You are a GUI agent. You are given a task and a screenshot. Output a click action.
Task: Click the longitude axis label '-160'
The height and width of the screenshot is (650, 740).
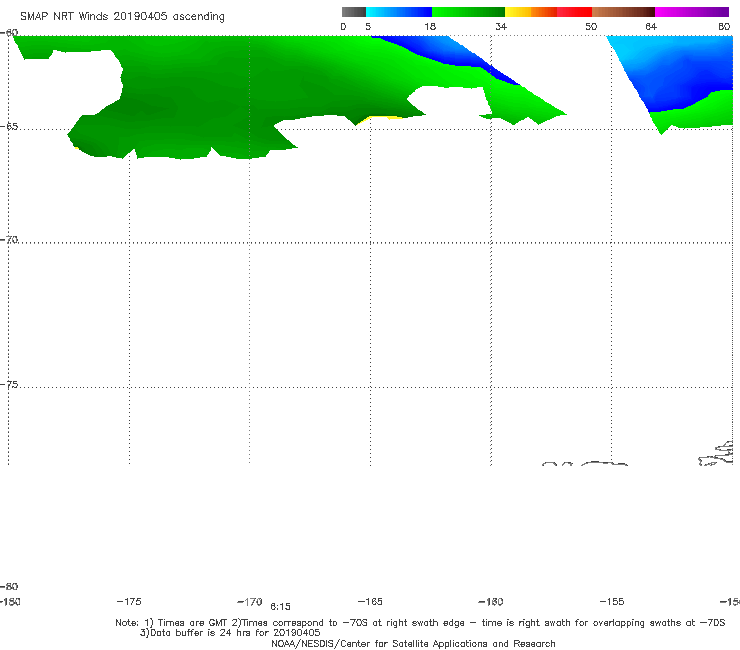(491, 601)
